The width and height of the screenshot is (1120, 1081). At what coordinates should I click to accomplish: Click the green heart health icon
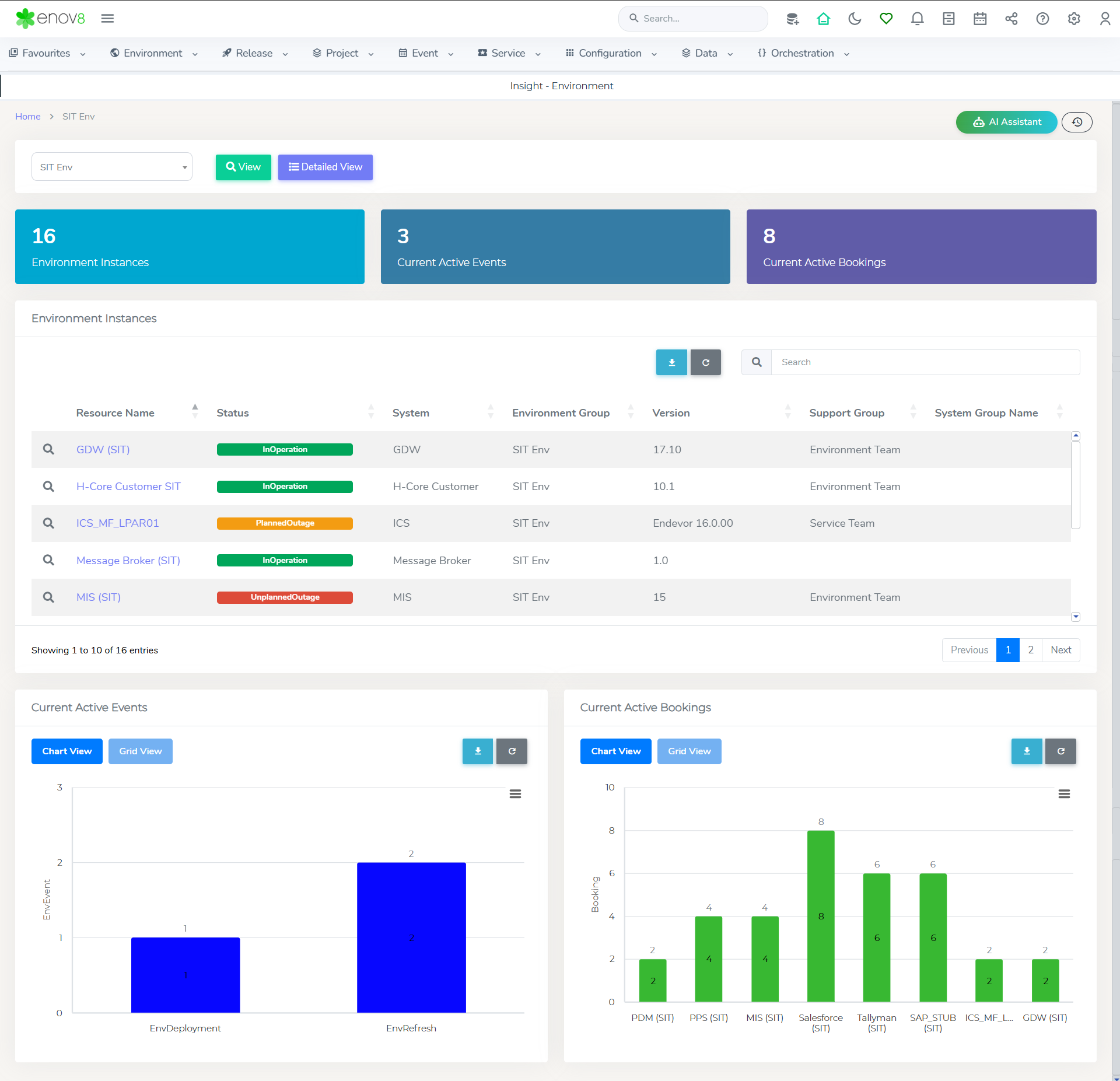tap(886, 19)
